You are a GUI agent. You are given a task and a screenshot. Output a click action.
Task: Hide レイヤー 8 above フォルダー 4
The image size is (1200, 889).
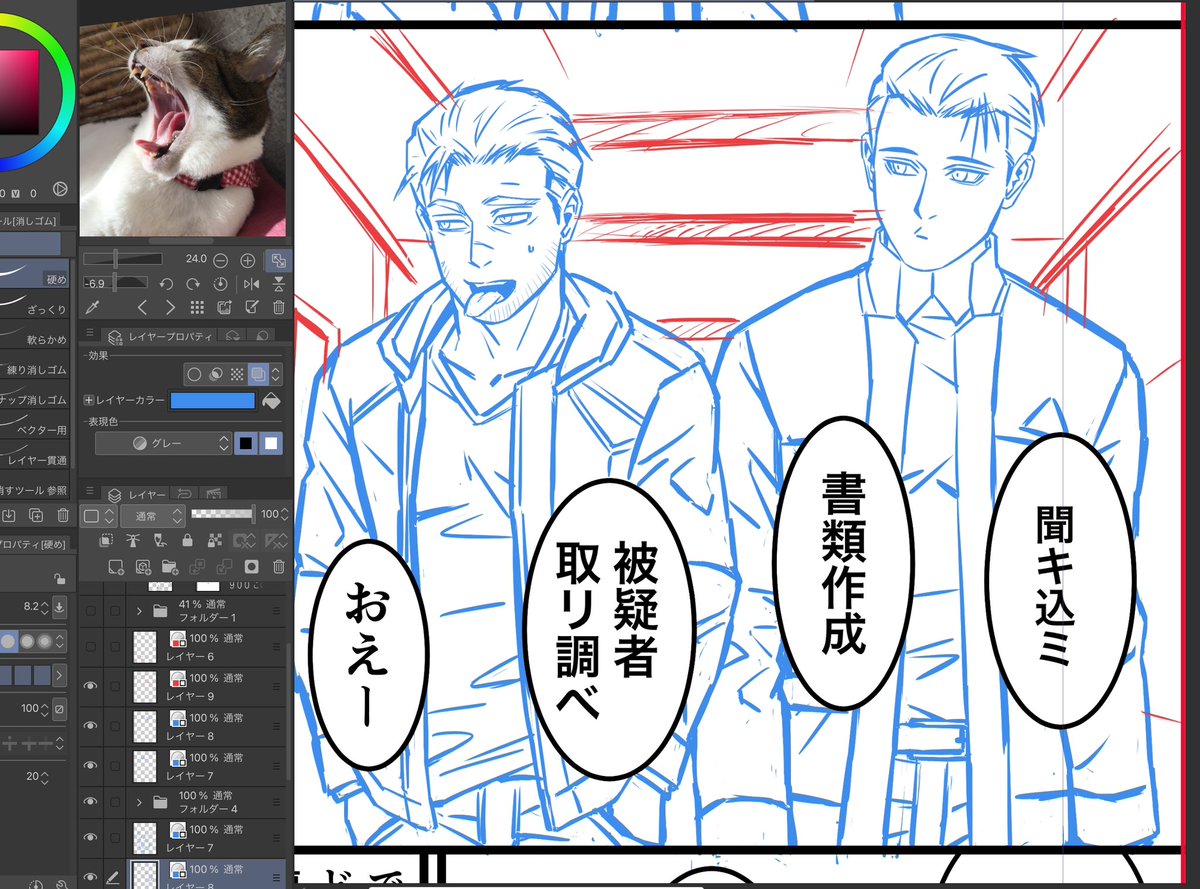coord(91,725)
